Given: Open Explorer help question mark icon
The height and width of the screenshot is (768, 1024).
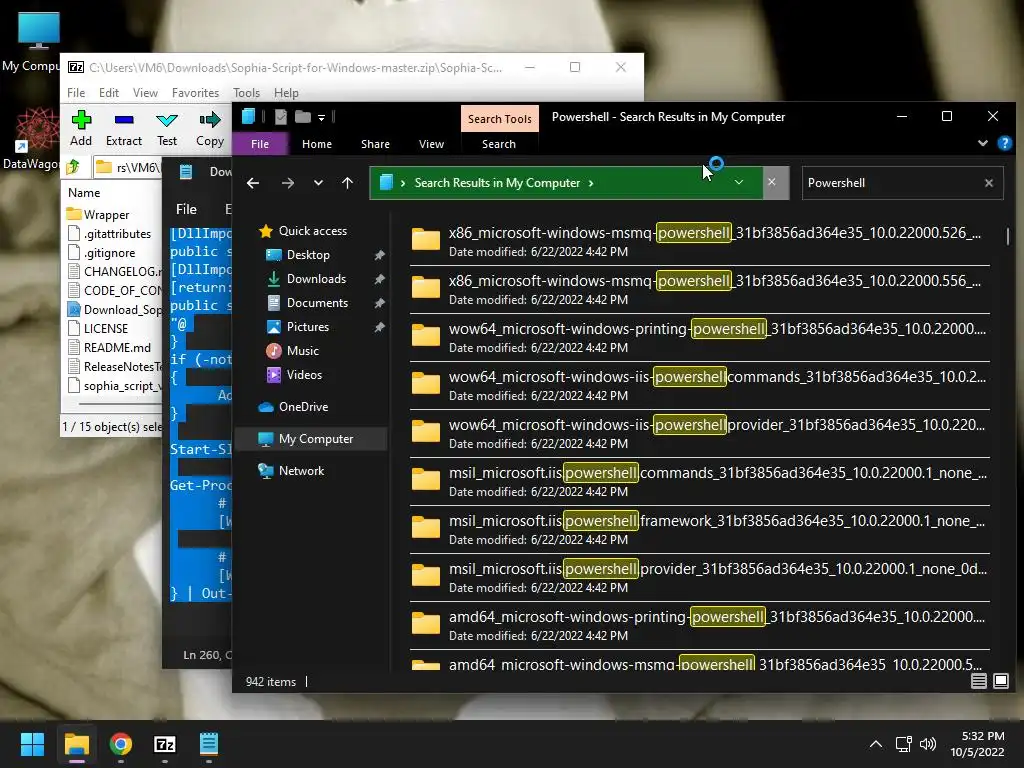Looking at the screenshot, I should pyautogui.click(x=1004, y=143).
